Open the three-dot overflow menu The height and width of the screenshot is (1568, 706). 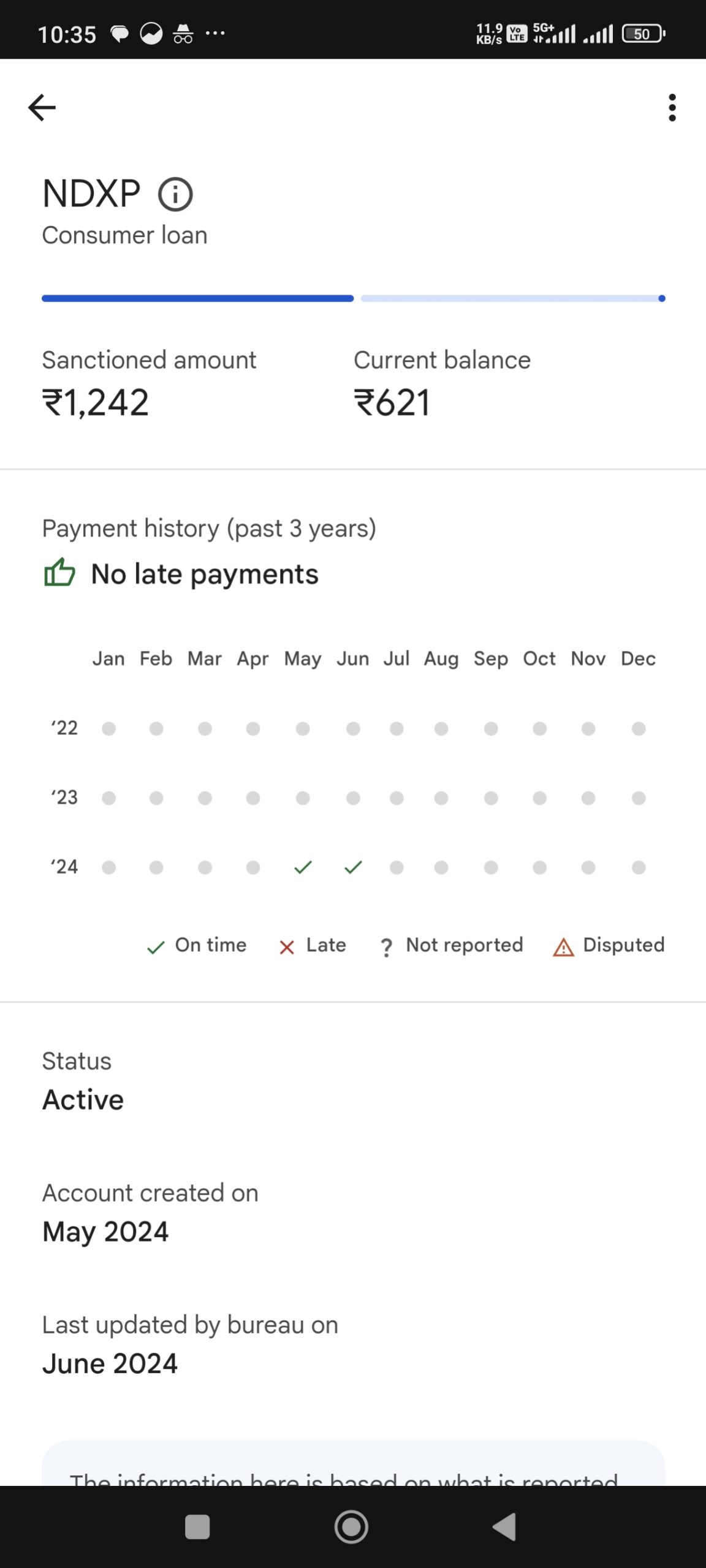pyautogui.click(x=672, y=108)
